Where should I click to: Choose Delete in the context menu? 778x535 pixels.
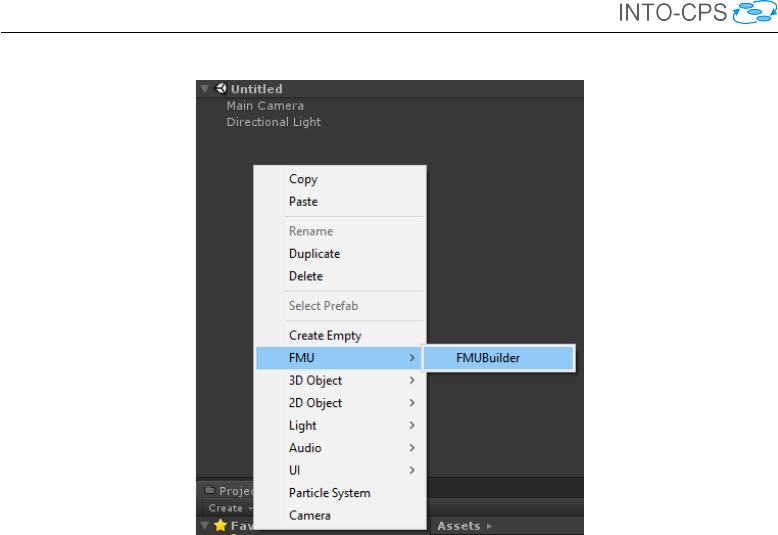click(x=306, y=276)
